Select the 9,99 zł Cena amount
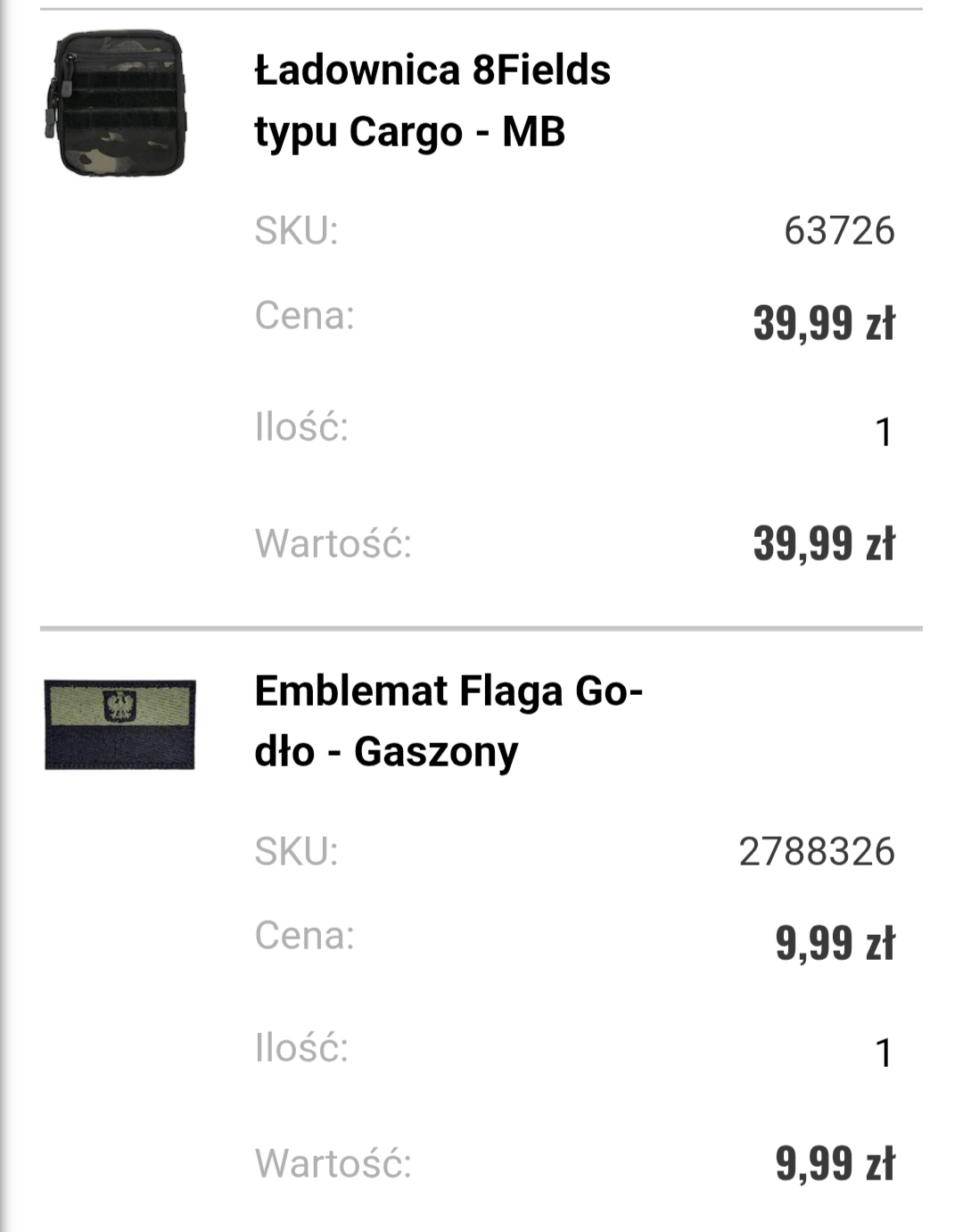 tap(834, 943)
